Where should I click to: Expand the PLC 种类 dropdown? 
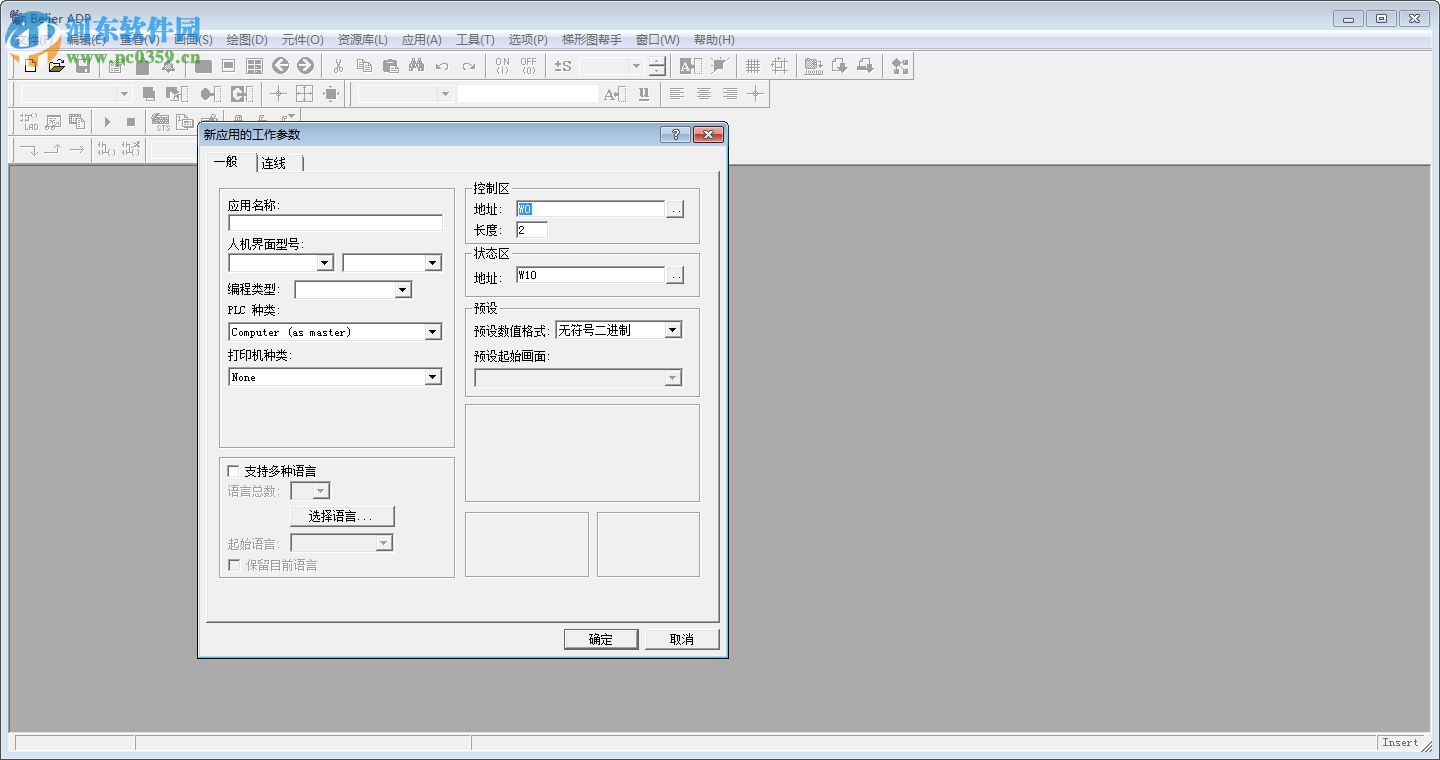tap(433, 332)
